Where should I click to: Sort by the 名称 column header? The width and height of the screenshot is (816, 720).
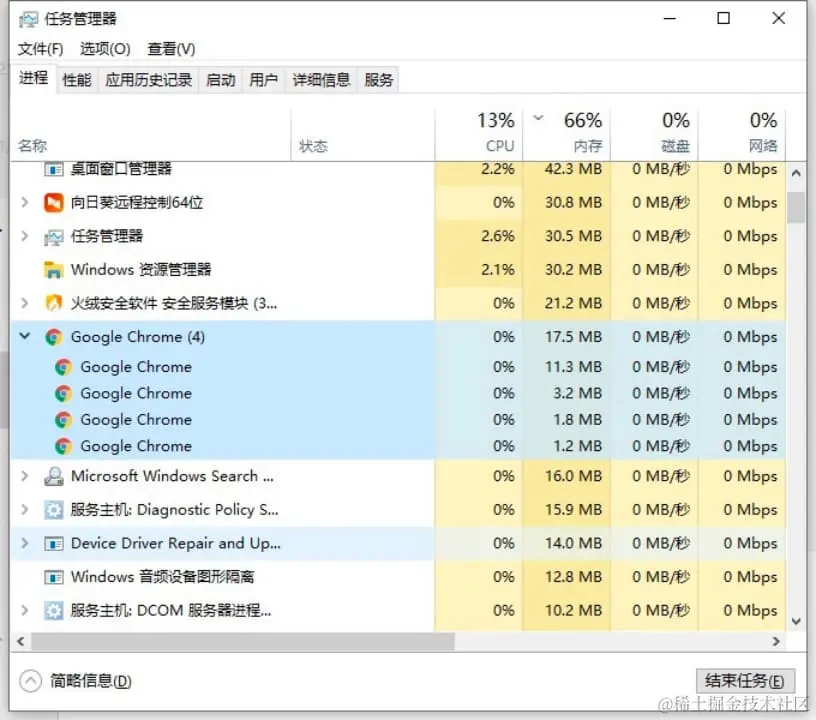click(x=150, y=135)
